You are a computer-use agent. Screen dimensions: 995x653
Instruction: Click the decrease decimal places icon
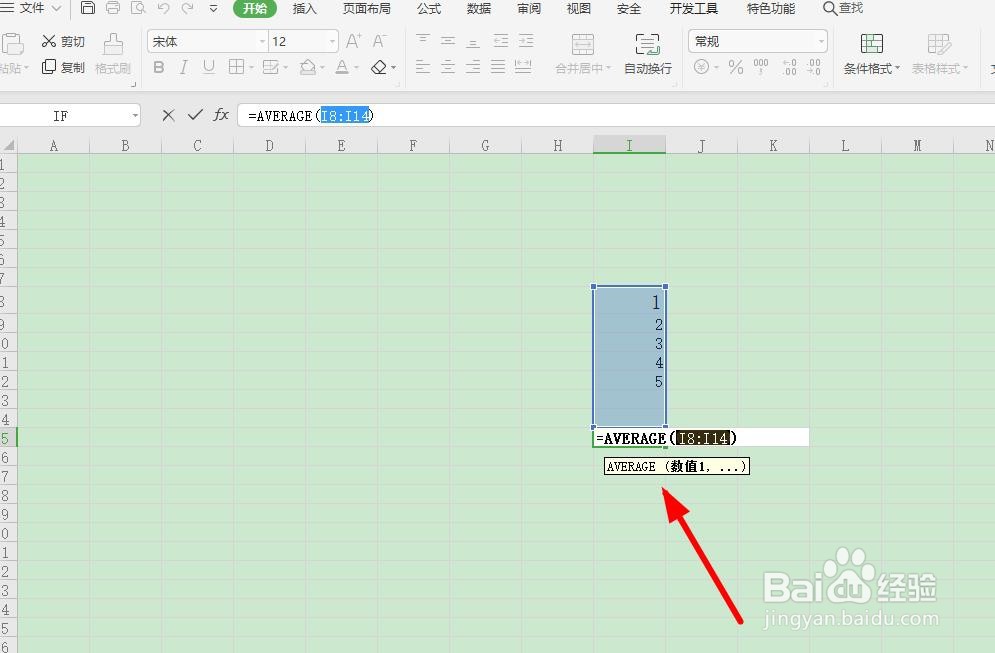pos(814,67)
